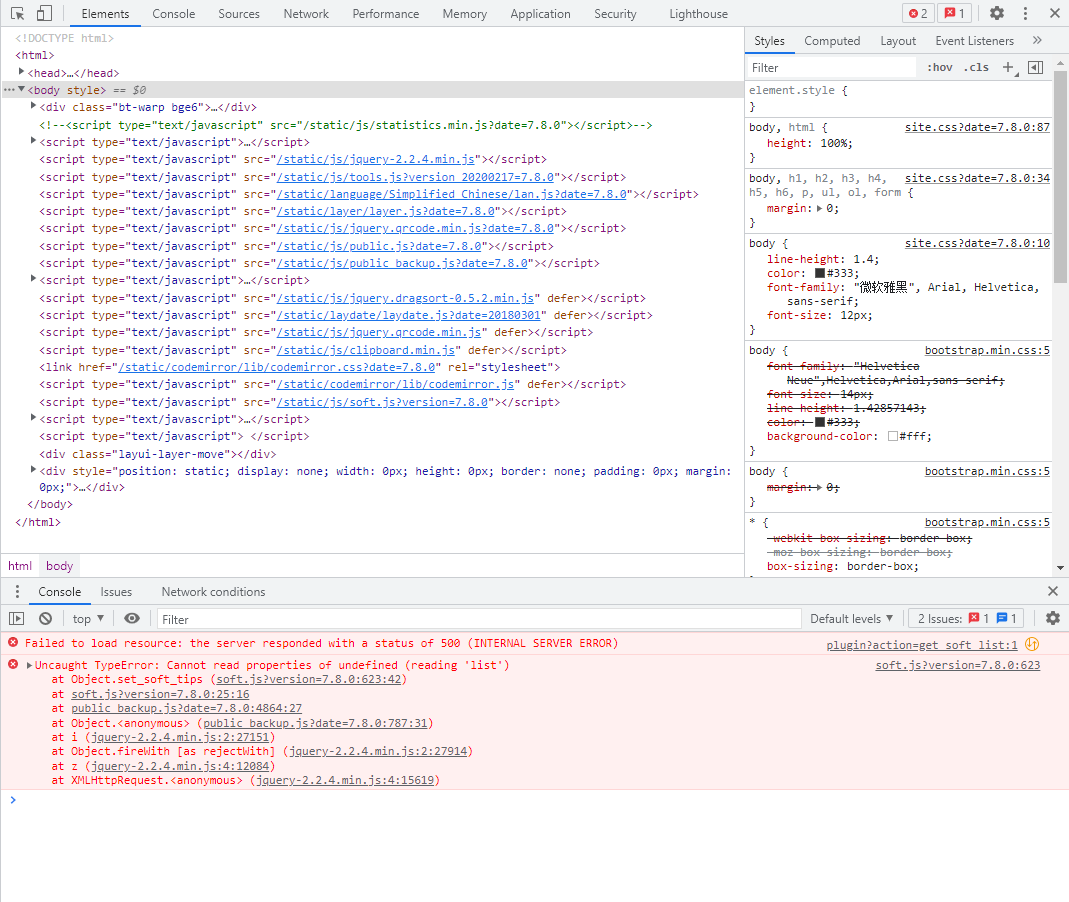1069x902 pixels.
Task: Open the Default levels dropdown
Action: [851, 618]
